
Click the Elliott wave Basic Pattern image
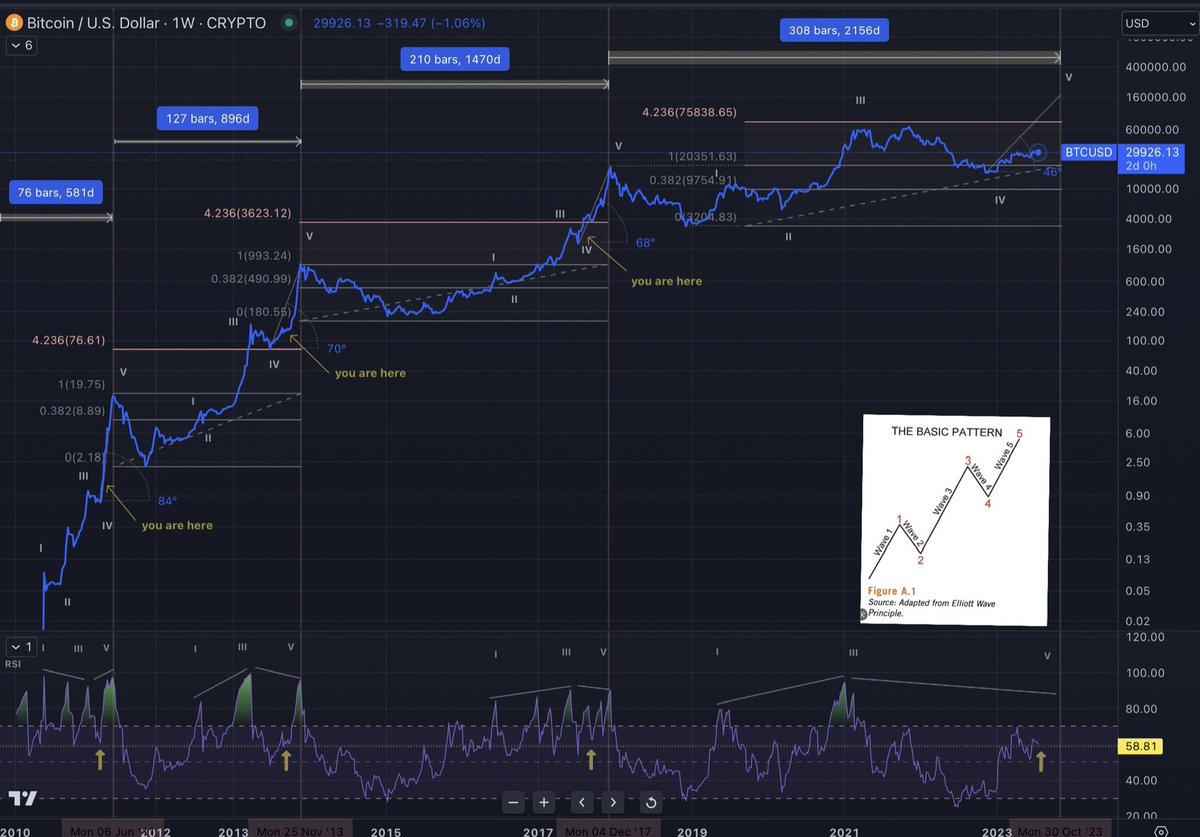pyautogui.click(x=955, y=521)
